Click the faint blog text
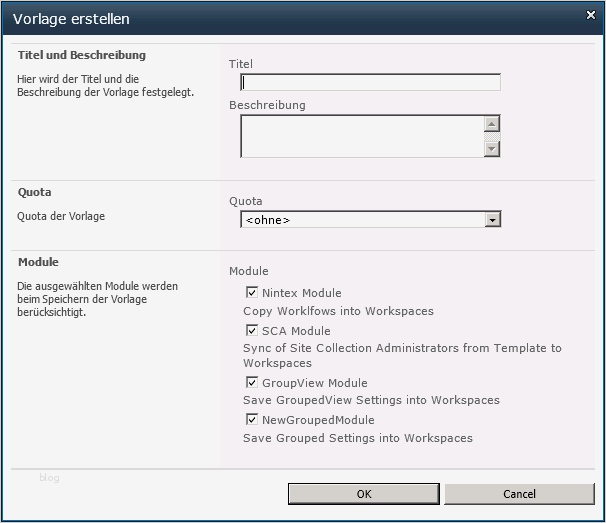Screen dimensions: 606x523 pyautogui.click(x=49, y=478)
